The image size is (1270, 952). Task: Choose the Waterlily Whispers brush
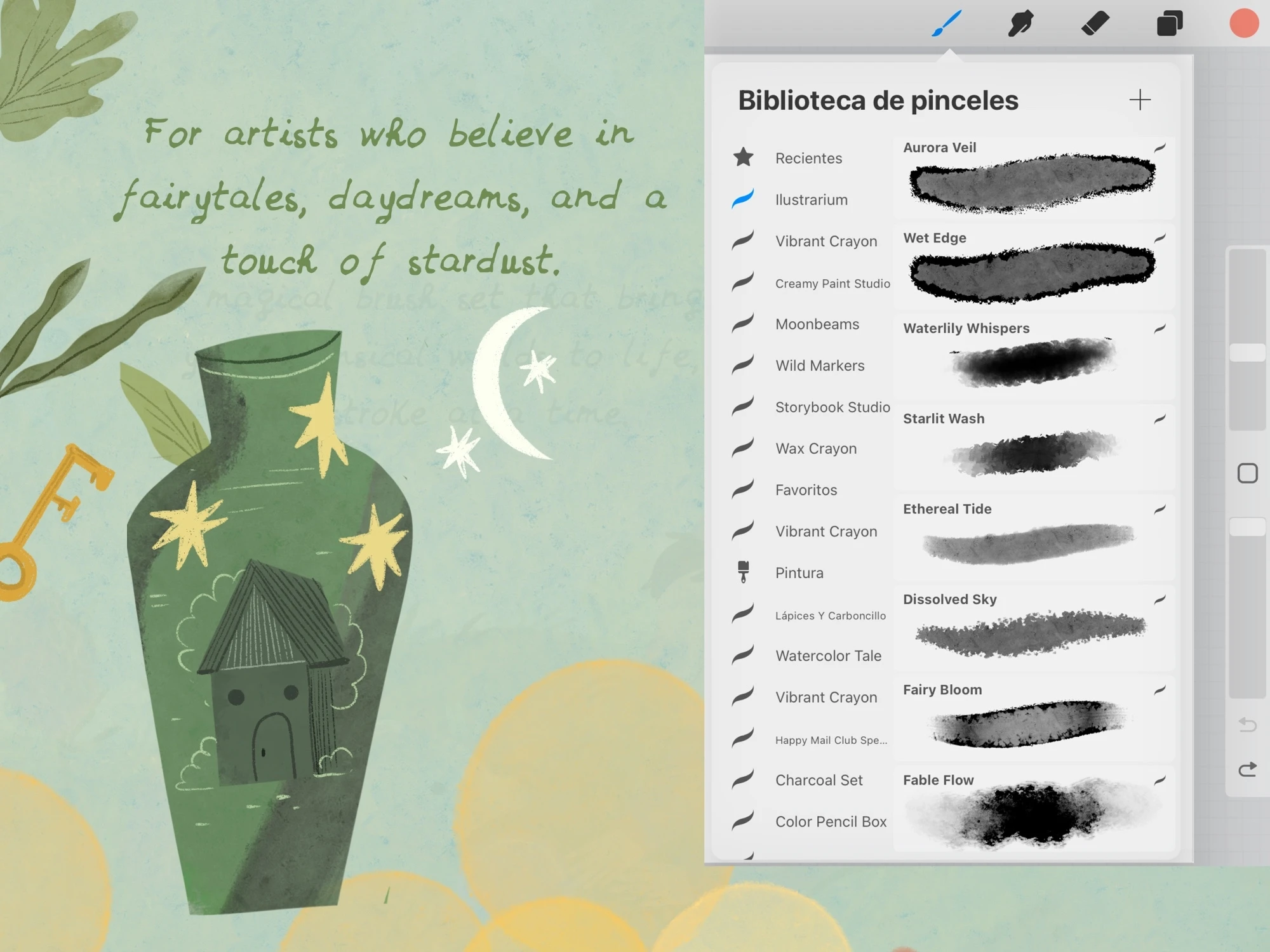pyautogui.click(x=1033, y=359)
